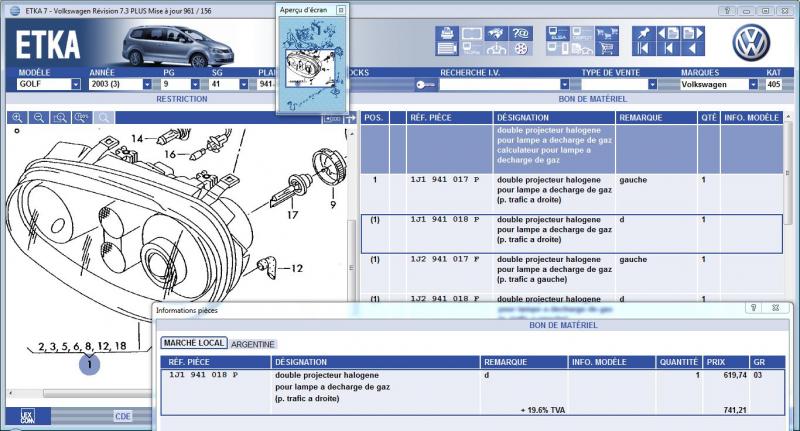Click the multiple shopping carts icon
This screenshot has width=800, height=431.
coord(606,33)
